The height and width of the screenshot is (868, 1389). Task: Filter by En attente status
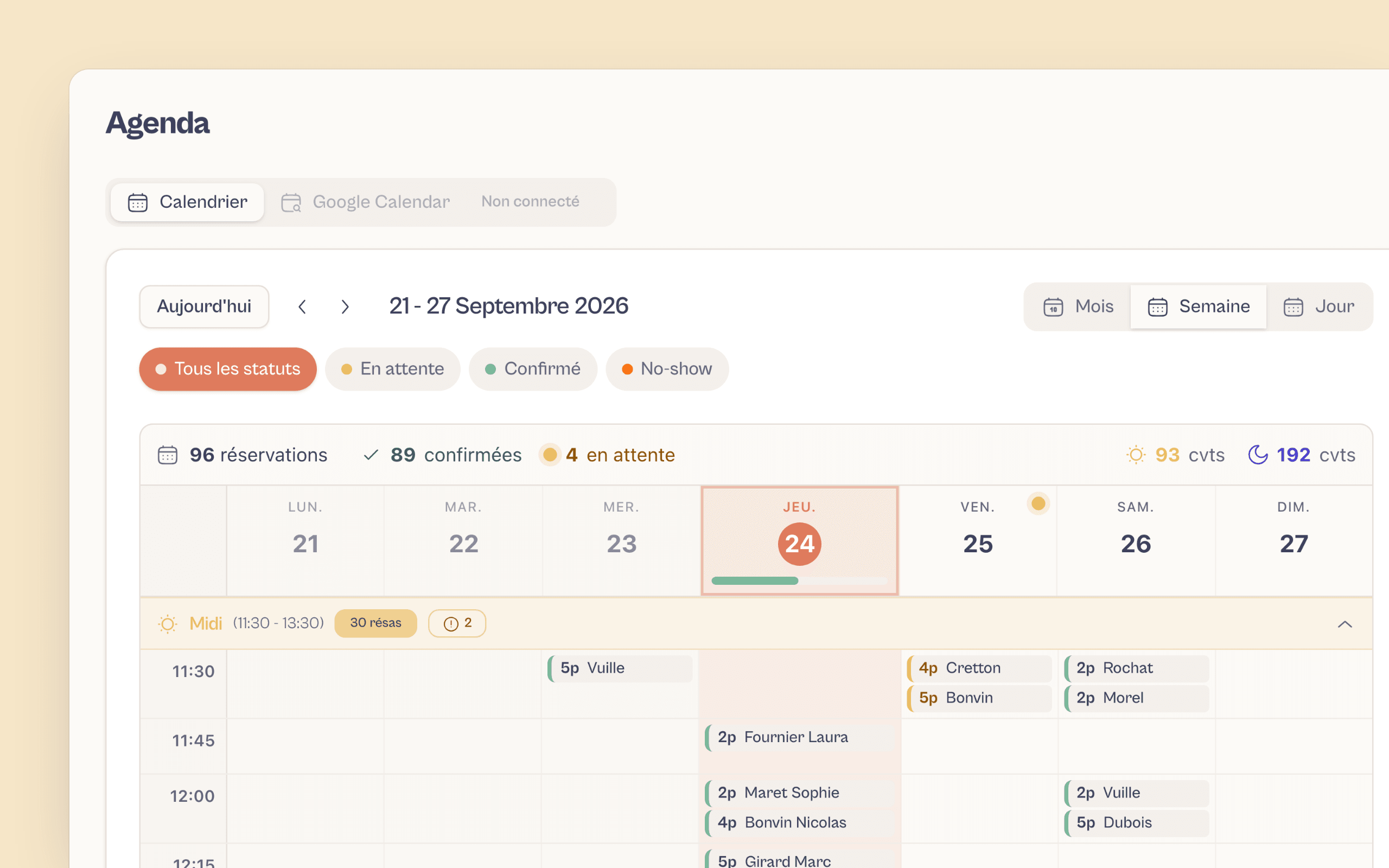tap(393, 369)
